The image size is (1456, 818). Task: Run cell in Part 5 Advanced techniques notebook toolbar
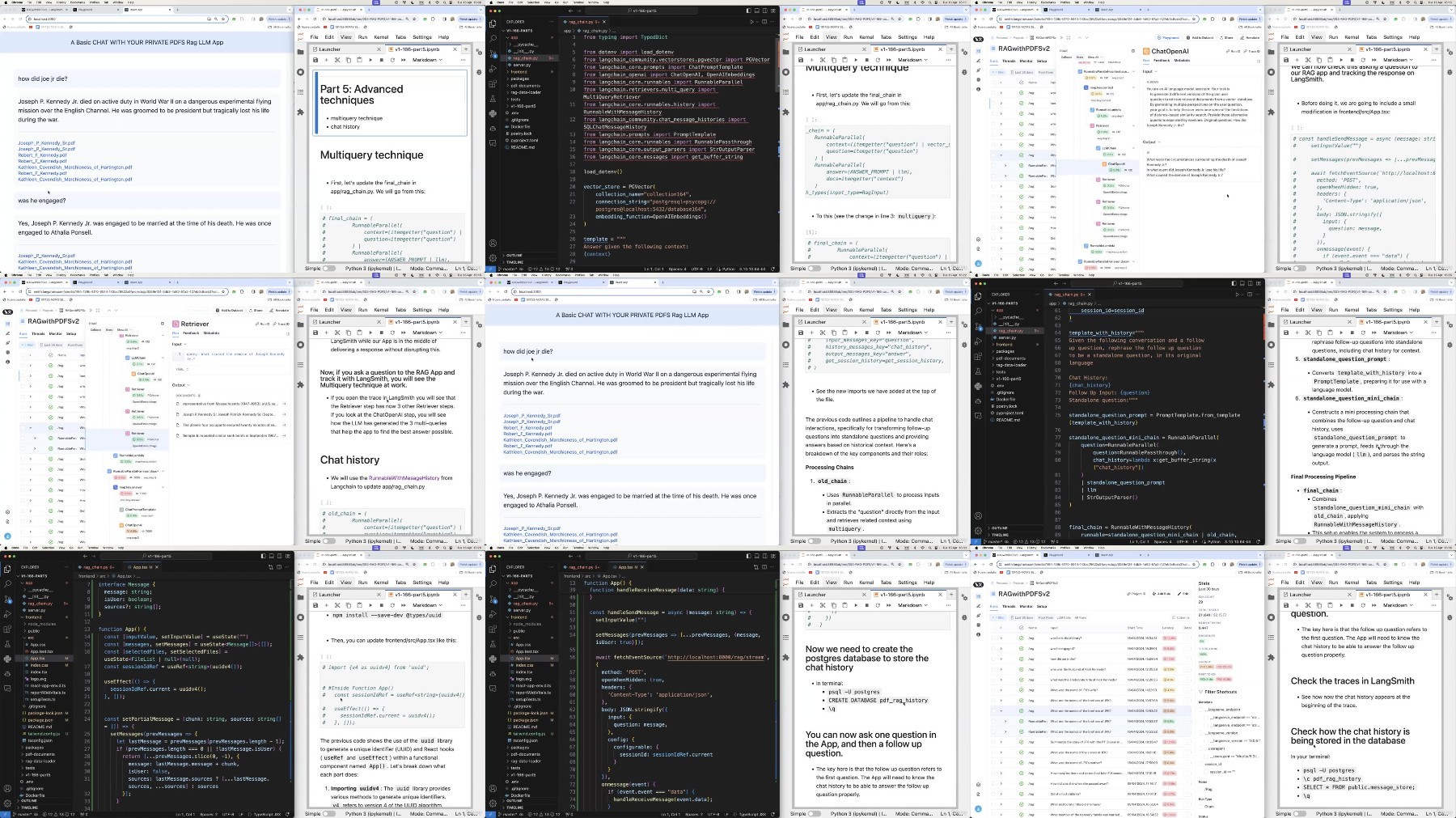[370, 60]
